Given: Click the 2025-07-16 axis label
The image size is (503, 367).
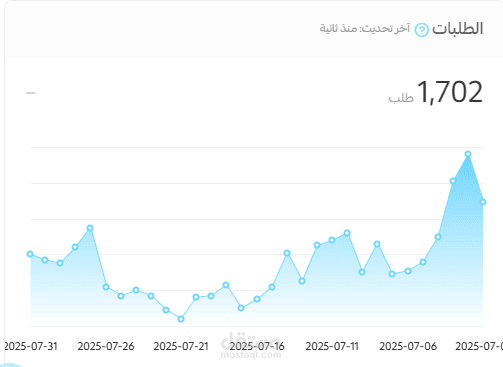Looking at the screenshot, I should (257, 346).
